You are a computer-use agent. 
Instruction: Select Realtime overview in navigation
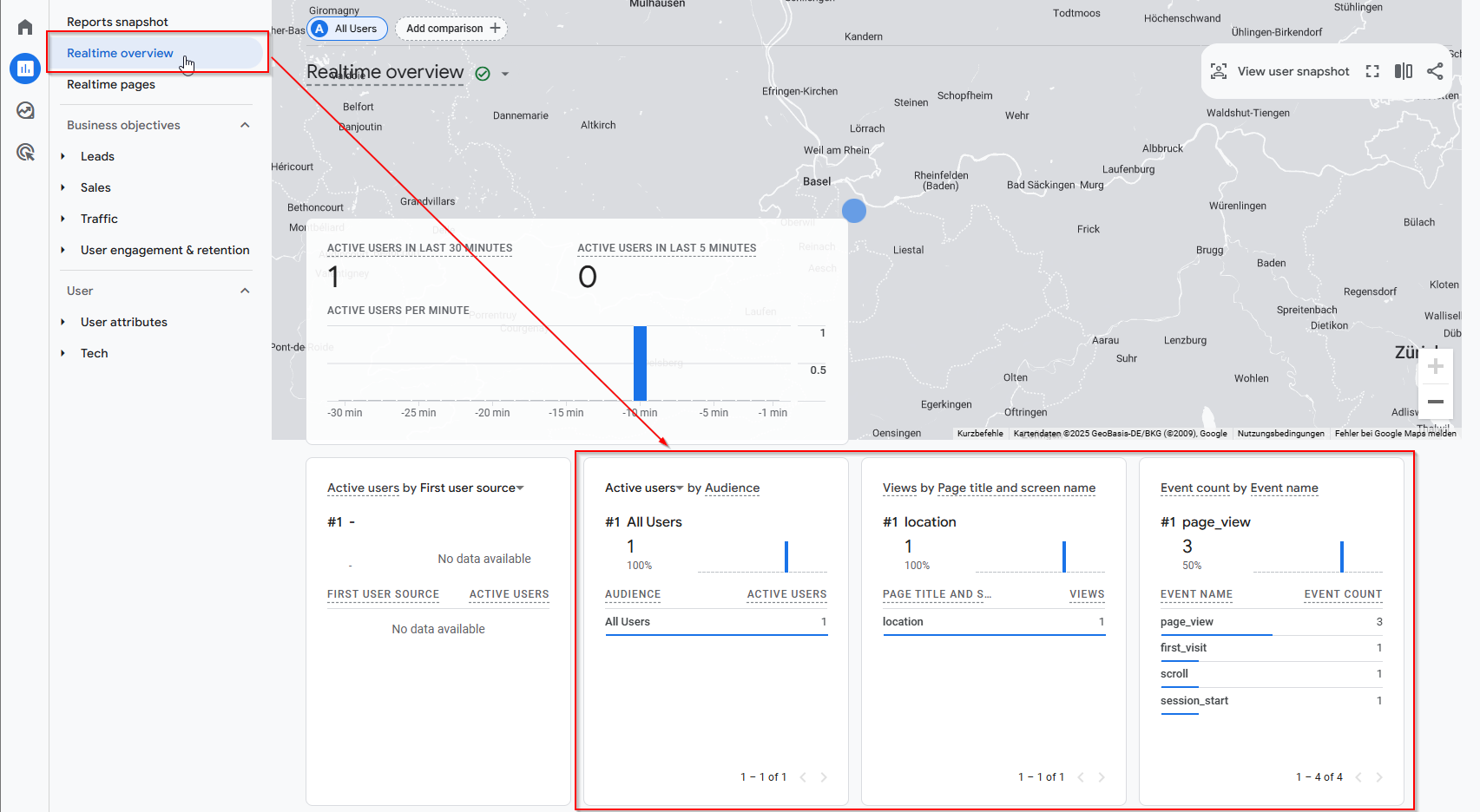tap(156, 53)
